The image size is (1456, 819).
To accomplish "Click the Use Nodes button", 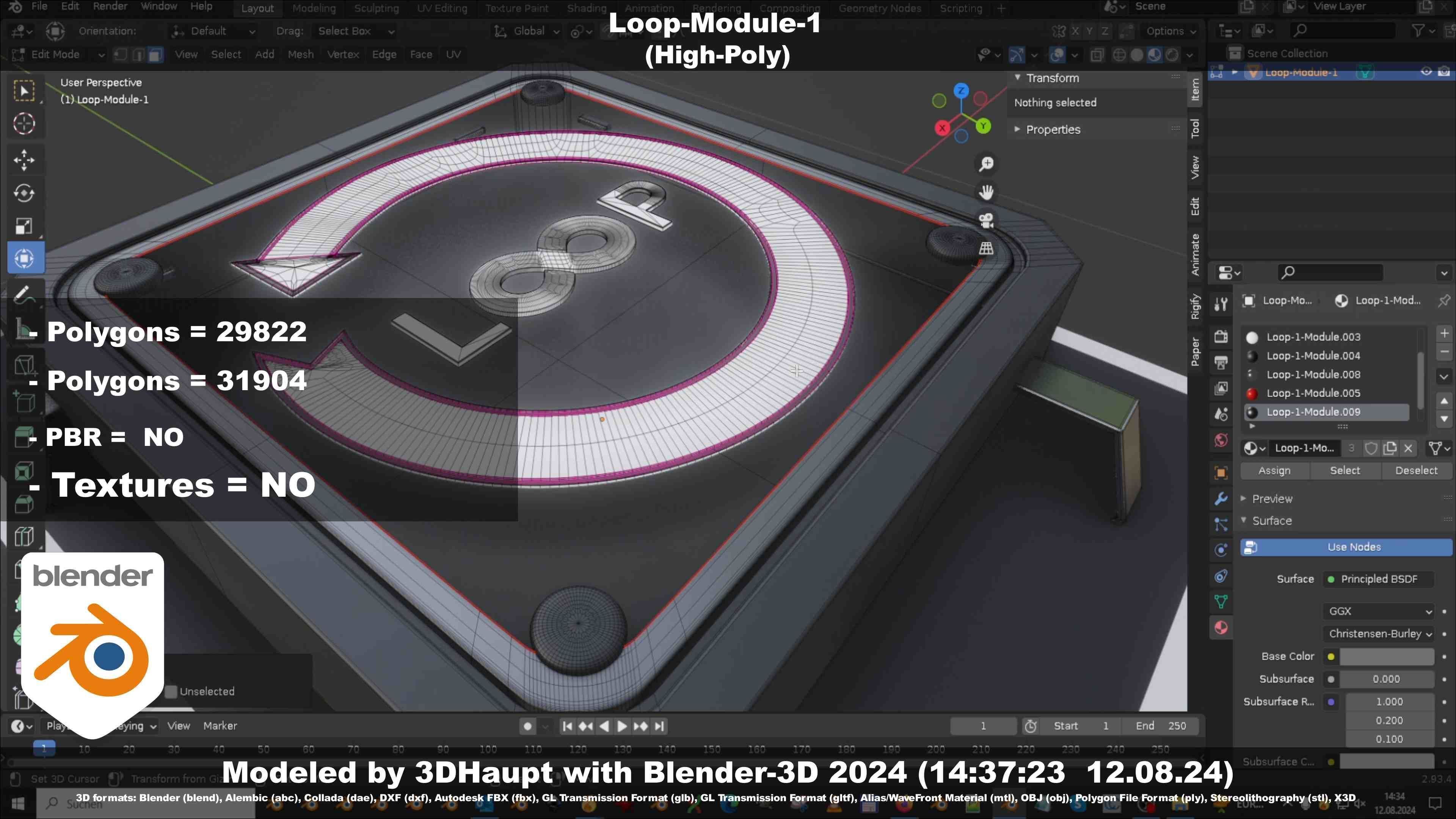I will 1346,547.
